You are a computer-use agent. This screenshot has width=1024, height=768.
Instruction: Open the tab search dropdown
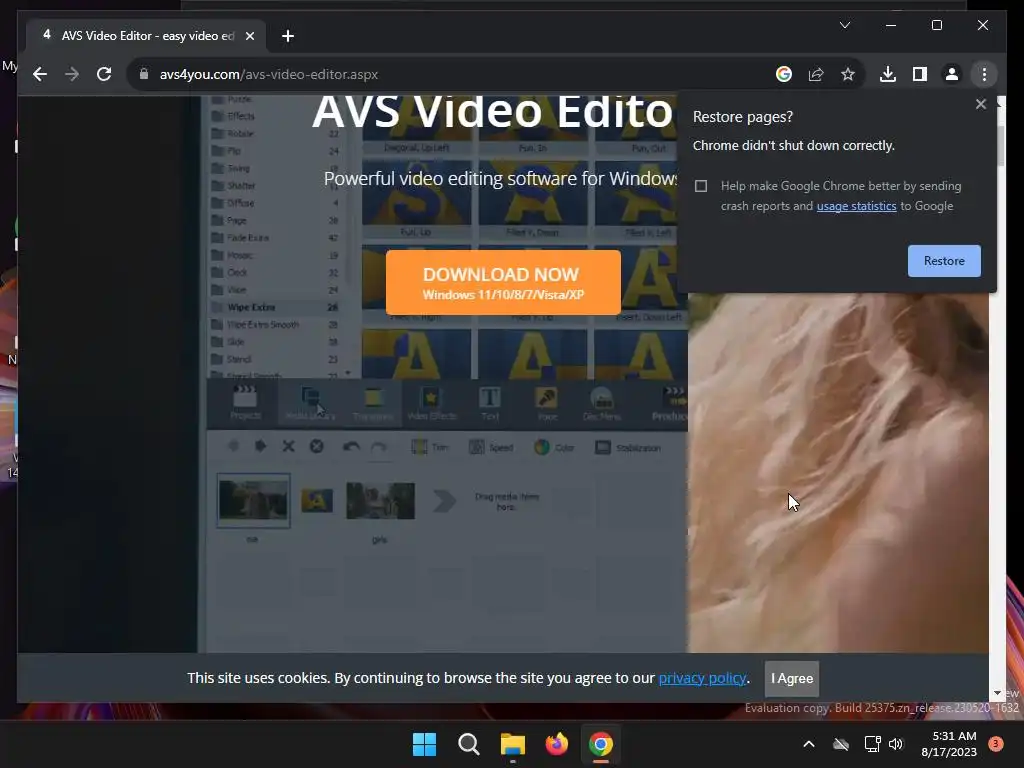tap(844, 25)
